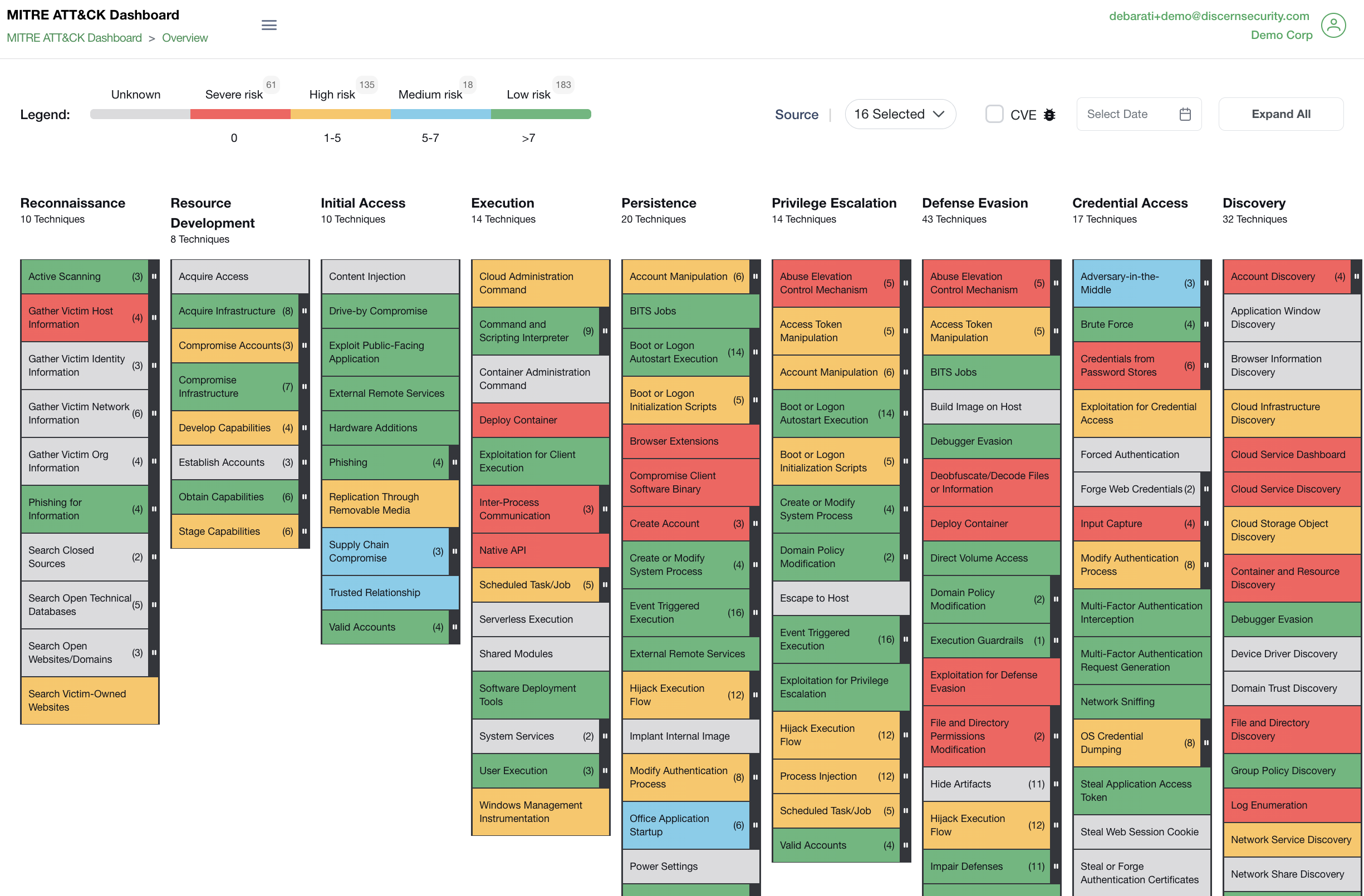Image resolution: width=1364 pixels, height=896 pixels.
Task: Open Exploitation for Privilege Escalation
Action: [x=841, y=687]
